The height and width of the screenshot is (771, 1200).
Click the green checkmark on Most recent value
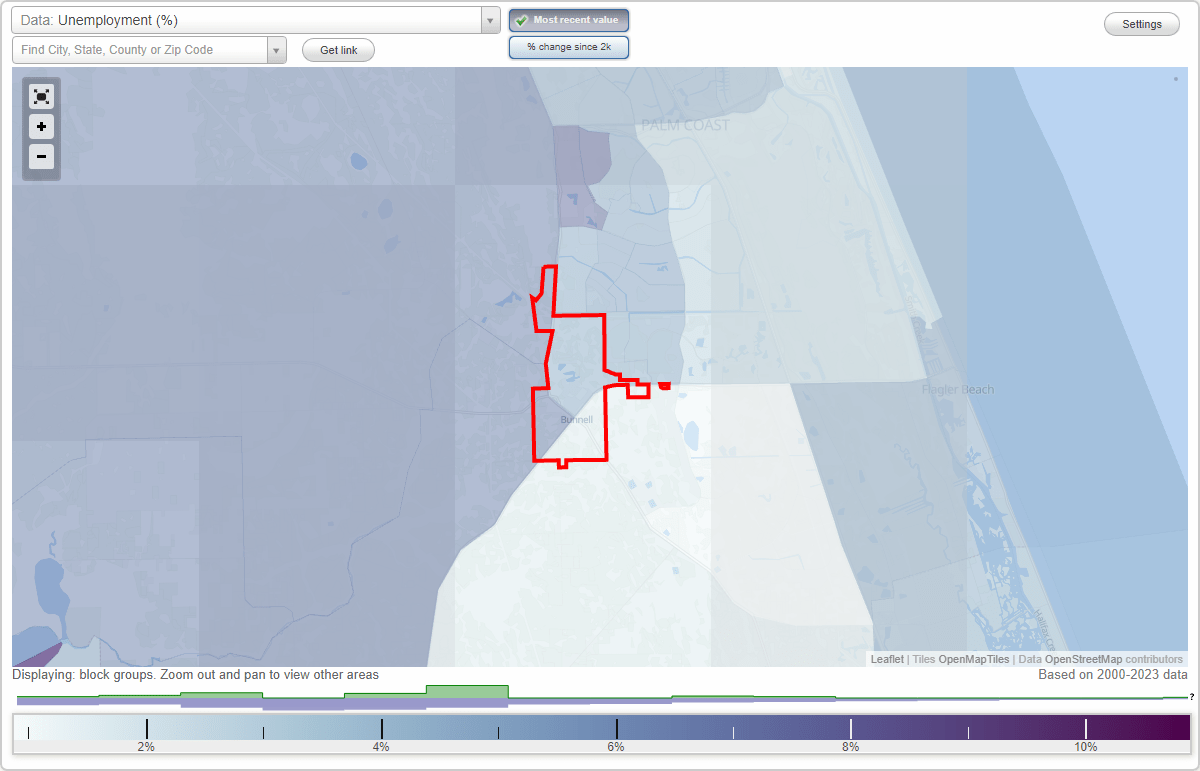tap(522, 19)
